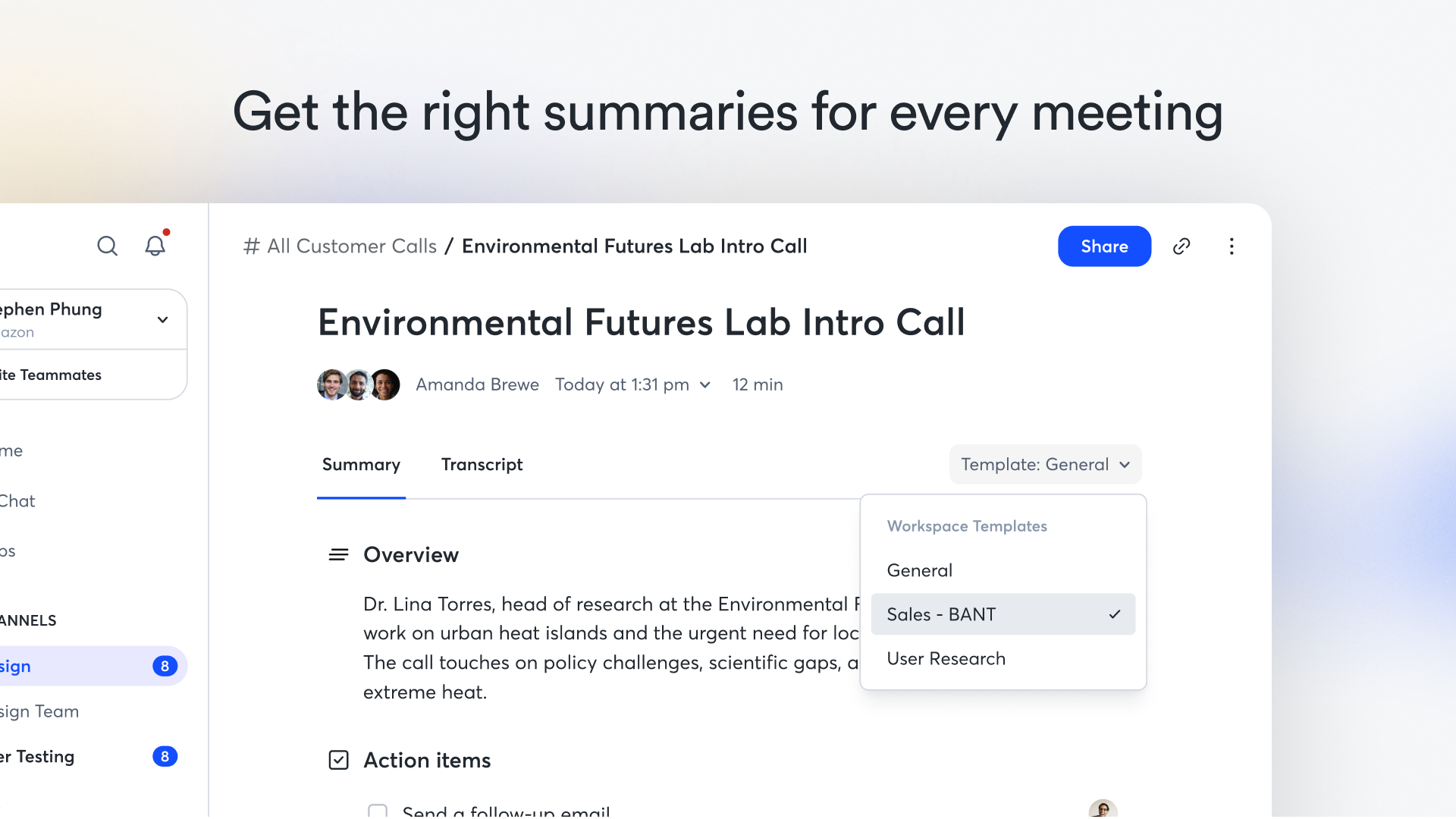Expand the meeting date chevron beside 1:31 pm
Image resolution: width=1456 pixels, height=819 pixels.
704,384
